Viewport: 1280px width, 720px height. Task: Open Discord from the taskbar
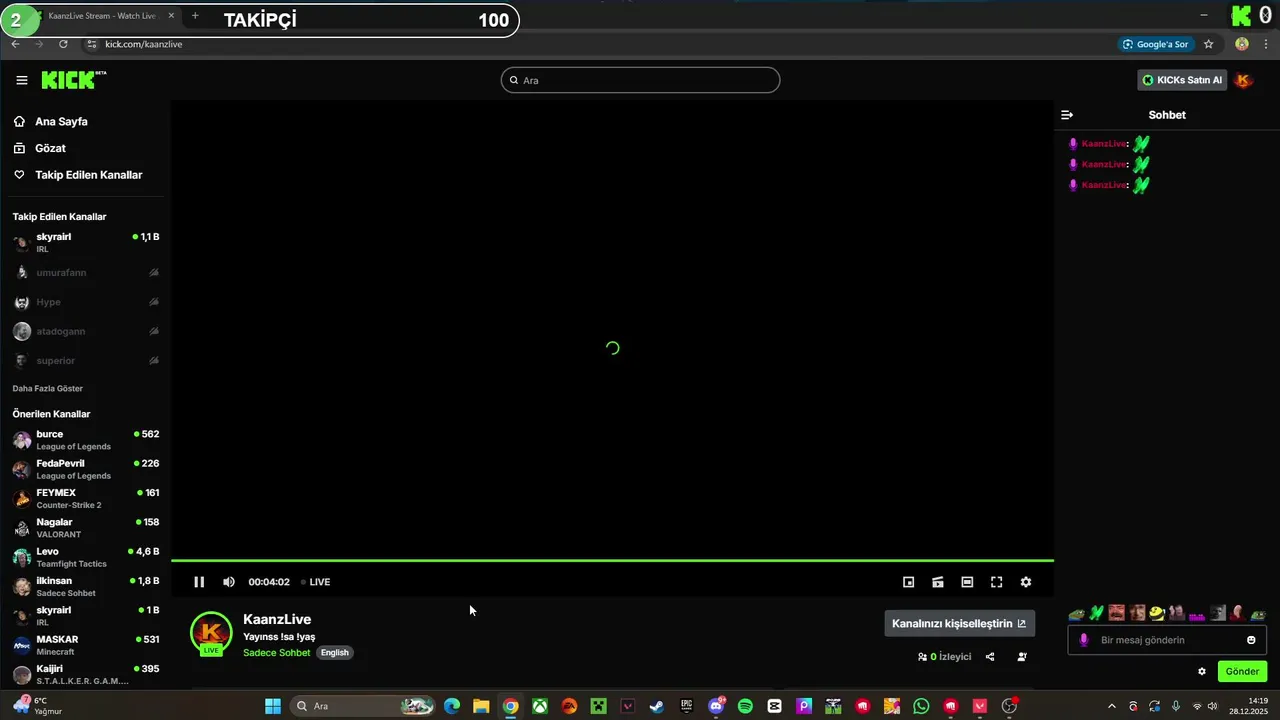pos(716,706)
